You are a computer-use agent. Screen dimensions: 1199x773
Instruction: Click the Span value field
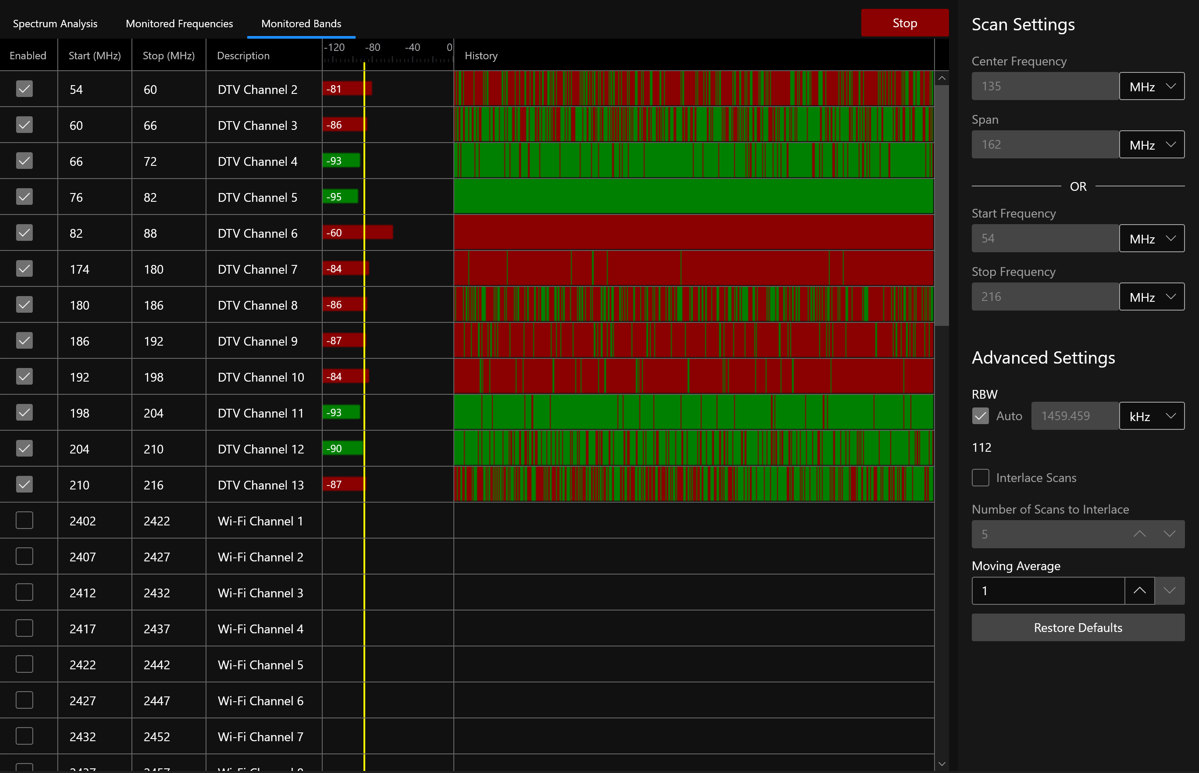click(1045, 145)
